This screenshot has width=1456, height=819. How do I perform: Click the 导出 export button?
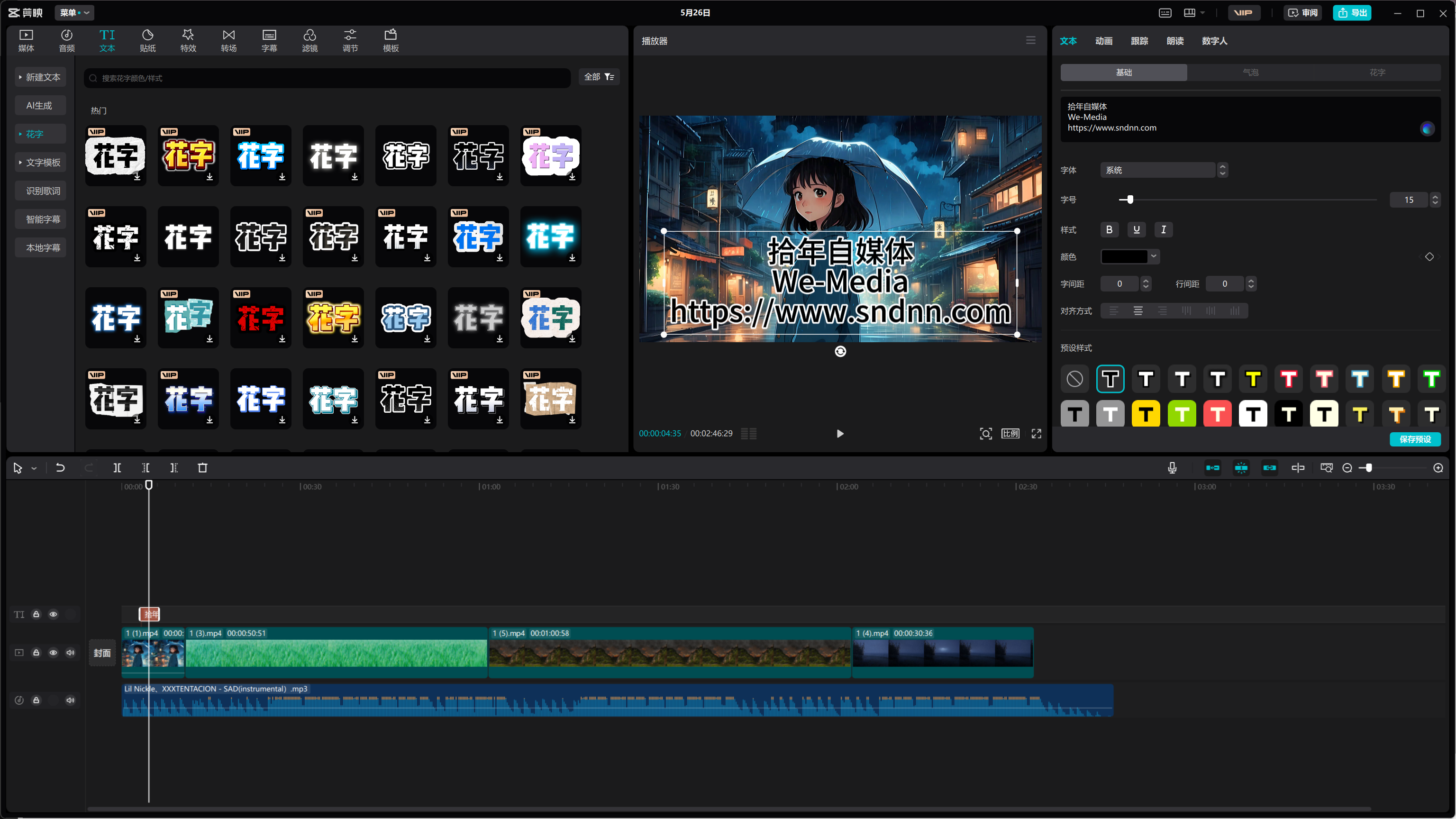pos(1353,12)
